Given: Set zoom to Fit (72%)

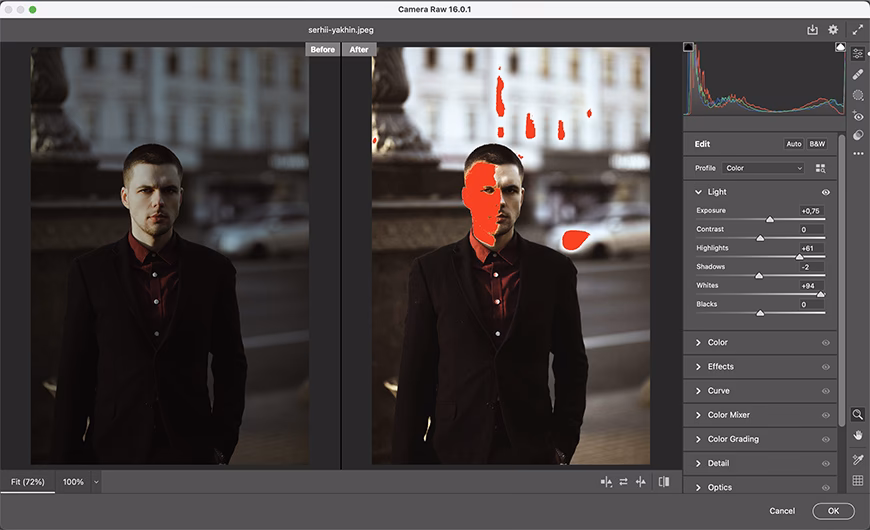Looking at the screenshot, I should pyautogui.click(x=28, y=482).
